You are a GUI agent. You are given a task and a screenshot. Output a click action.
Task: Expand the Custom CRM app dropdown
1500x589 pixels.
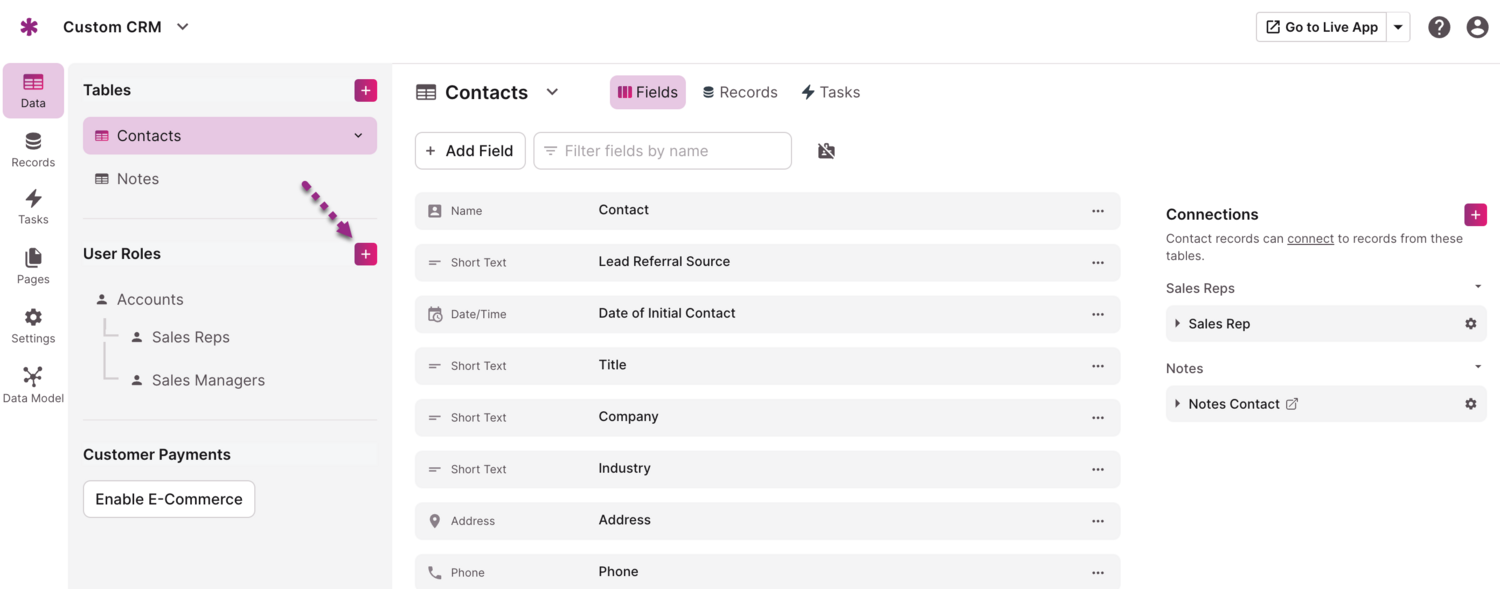click(x=183, y=27)
